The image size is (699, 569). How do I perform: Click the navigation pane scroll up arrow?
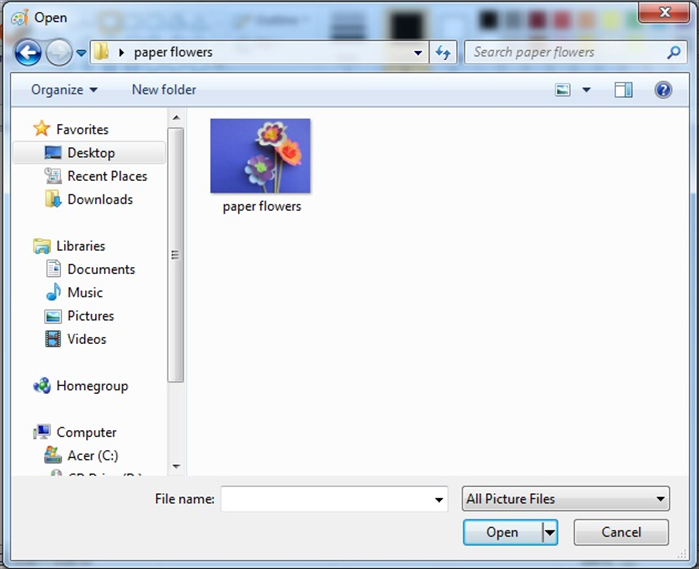click(x=176, y=118)
